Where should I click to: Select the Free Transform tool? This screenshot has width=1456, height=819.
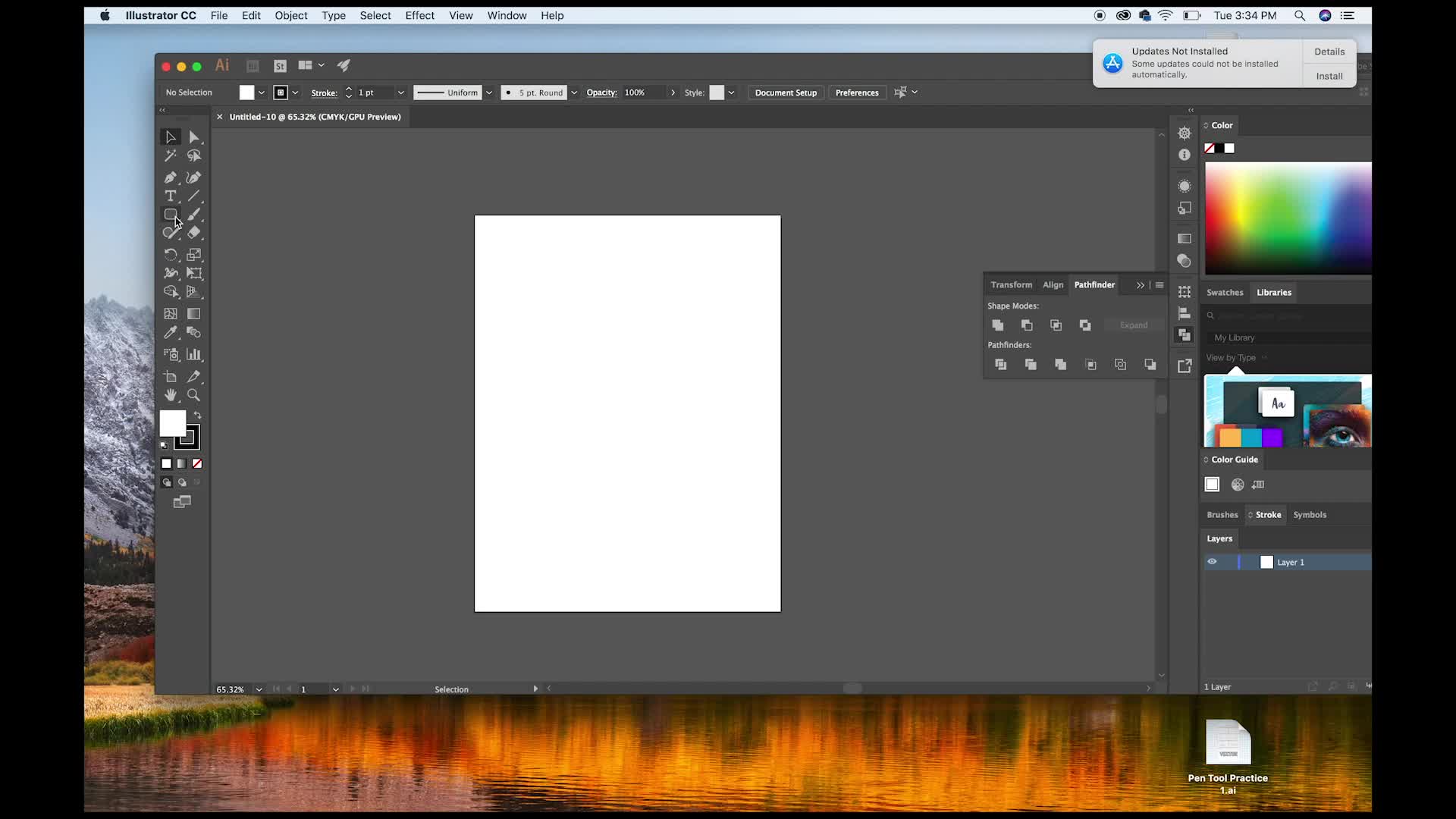[194, 273]
